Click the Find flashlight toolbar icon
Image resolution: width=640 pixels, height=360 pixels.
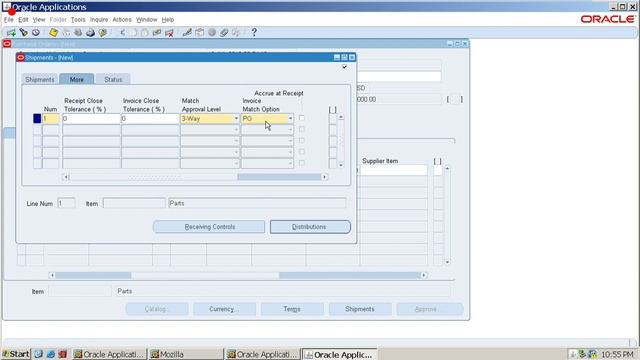24,33
